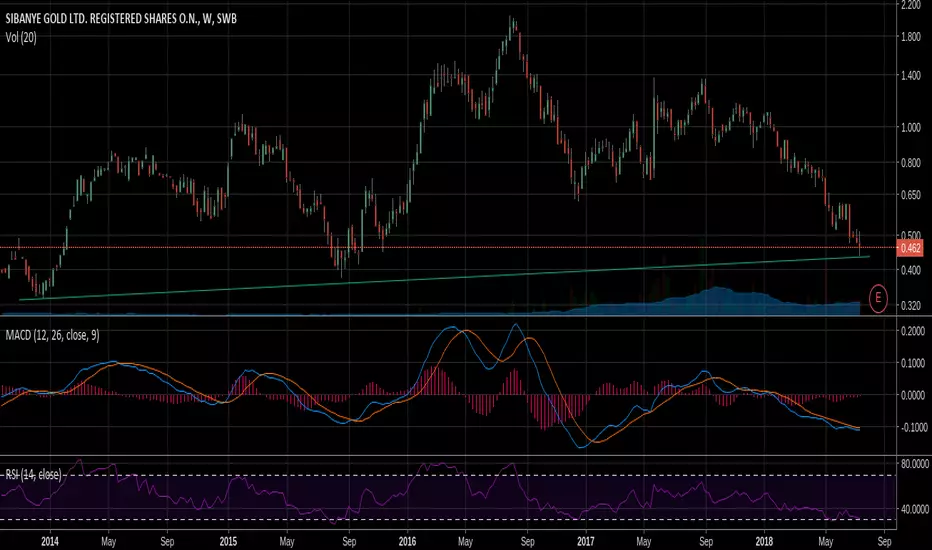The width and height of the screenshot is (932, 550).
Task: Click the MACD axis value 0.1000
Action: 912,363
